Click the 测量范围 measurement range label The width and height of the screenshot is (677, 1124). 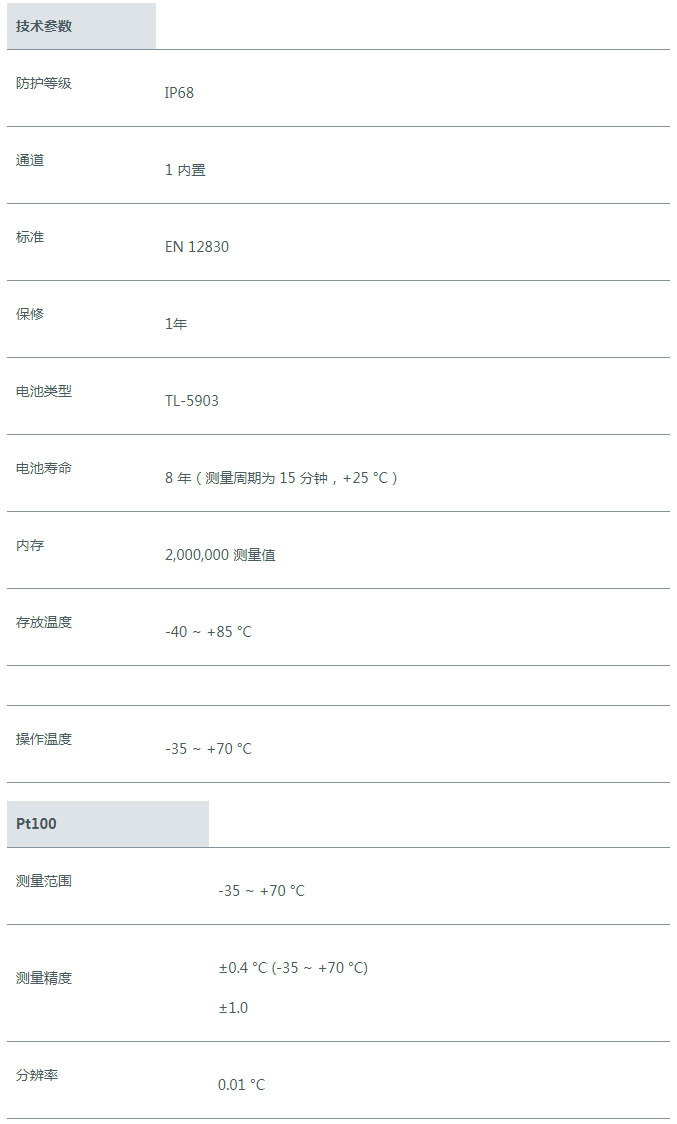pyautogui.click(x=44, y=881)
